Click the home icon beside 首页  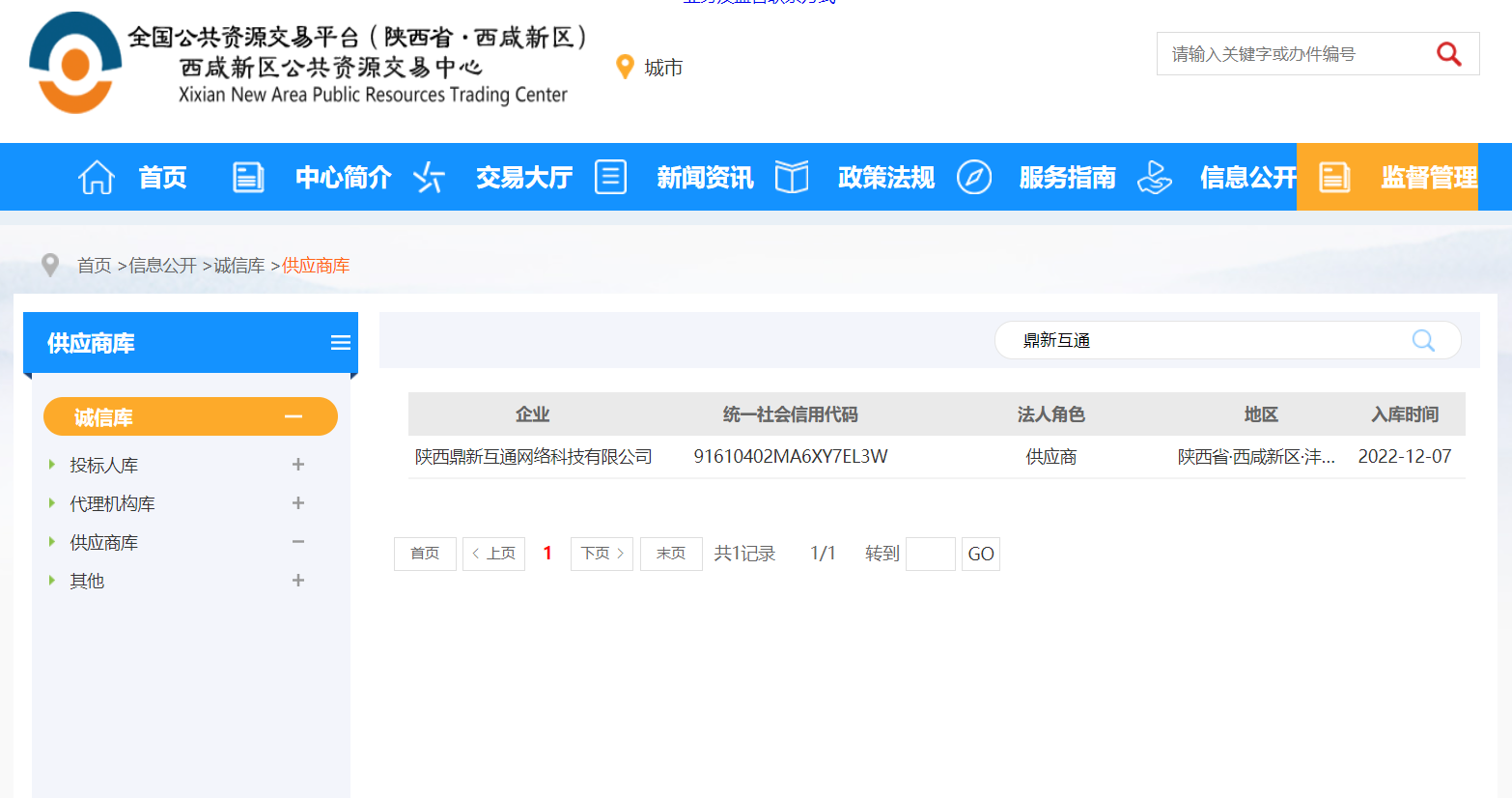[x=96, y=177]
